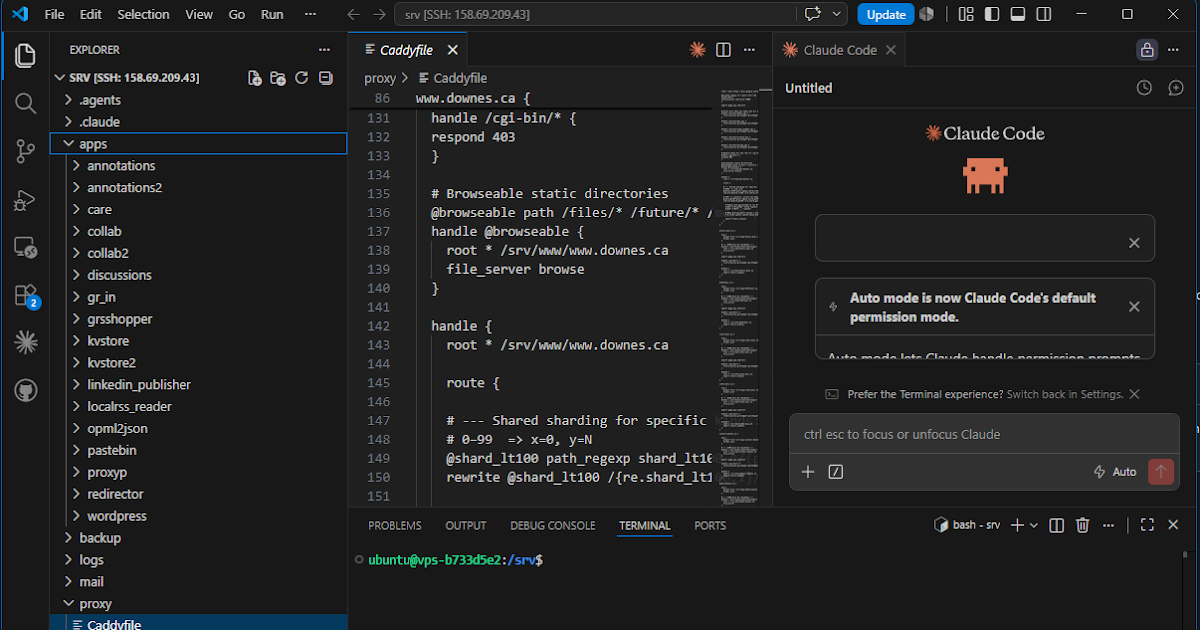Click the Refresh Explorer icon
Viewport: 1200px width, 630px height.
click(x=301, y=78)
